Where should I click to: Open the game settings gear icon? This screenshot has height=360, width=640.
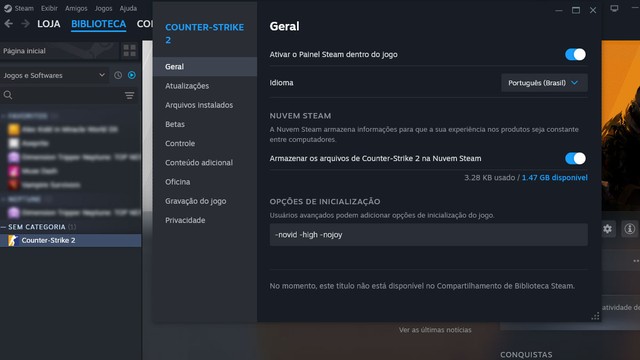click(x=607, y=229)
